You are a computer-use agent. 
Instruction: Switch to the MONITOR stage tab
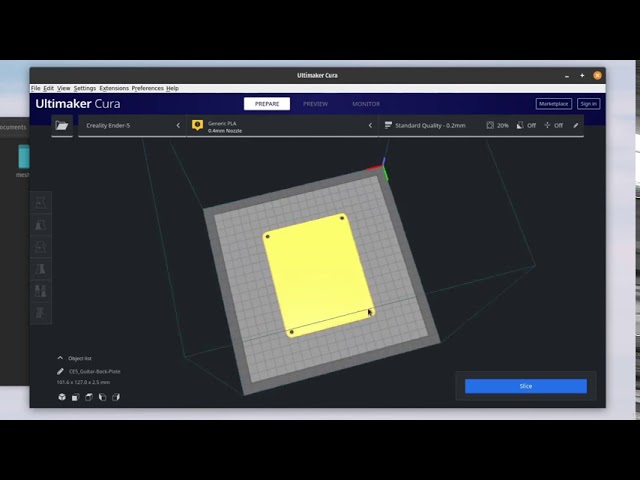(366, 104)
